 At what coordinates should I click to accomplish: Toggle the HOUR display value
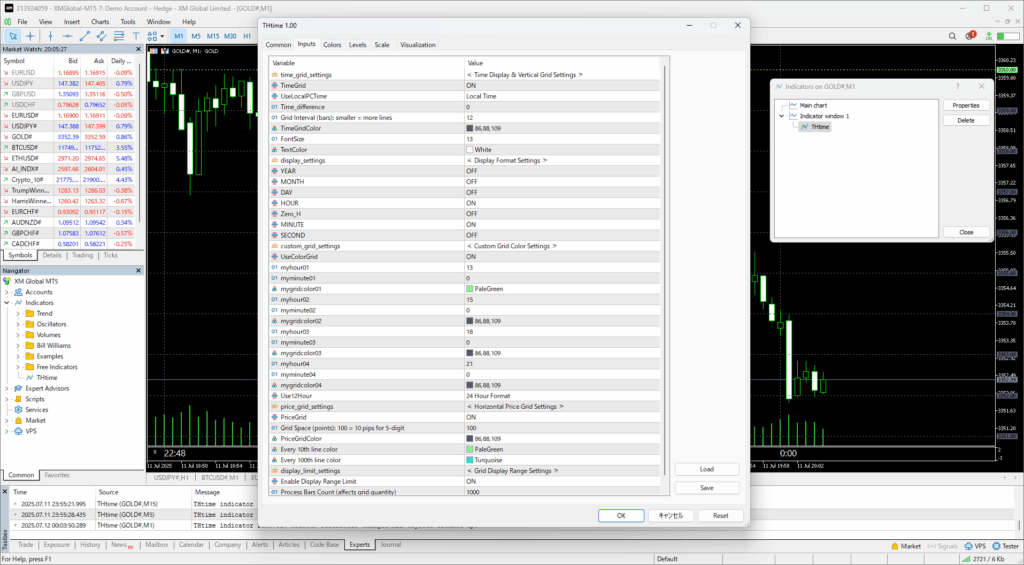[562, 203]
